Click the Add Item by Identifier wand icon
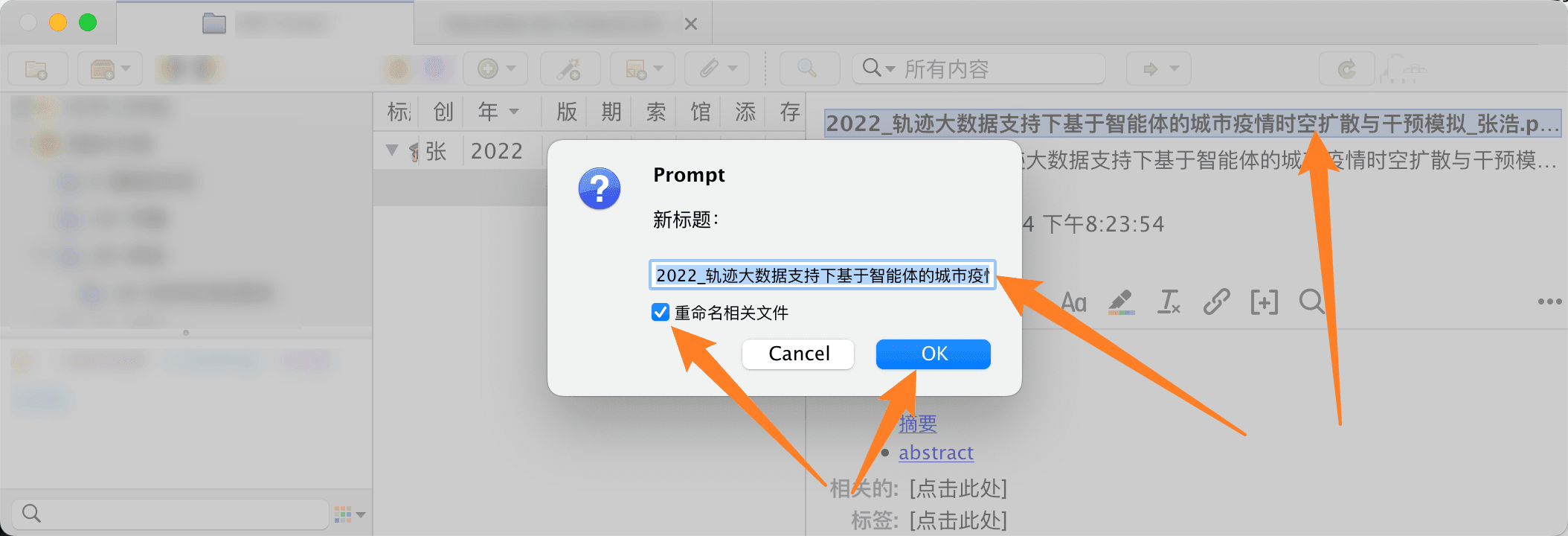Image resolution: width=1568 pixels, height=536 pixels. tap(570, 69)
